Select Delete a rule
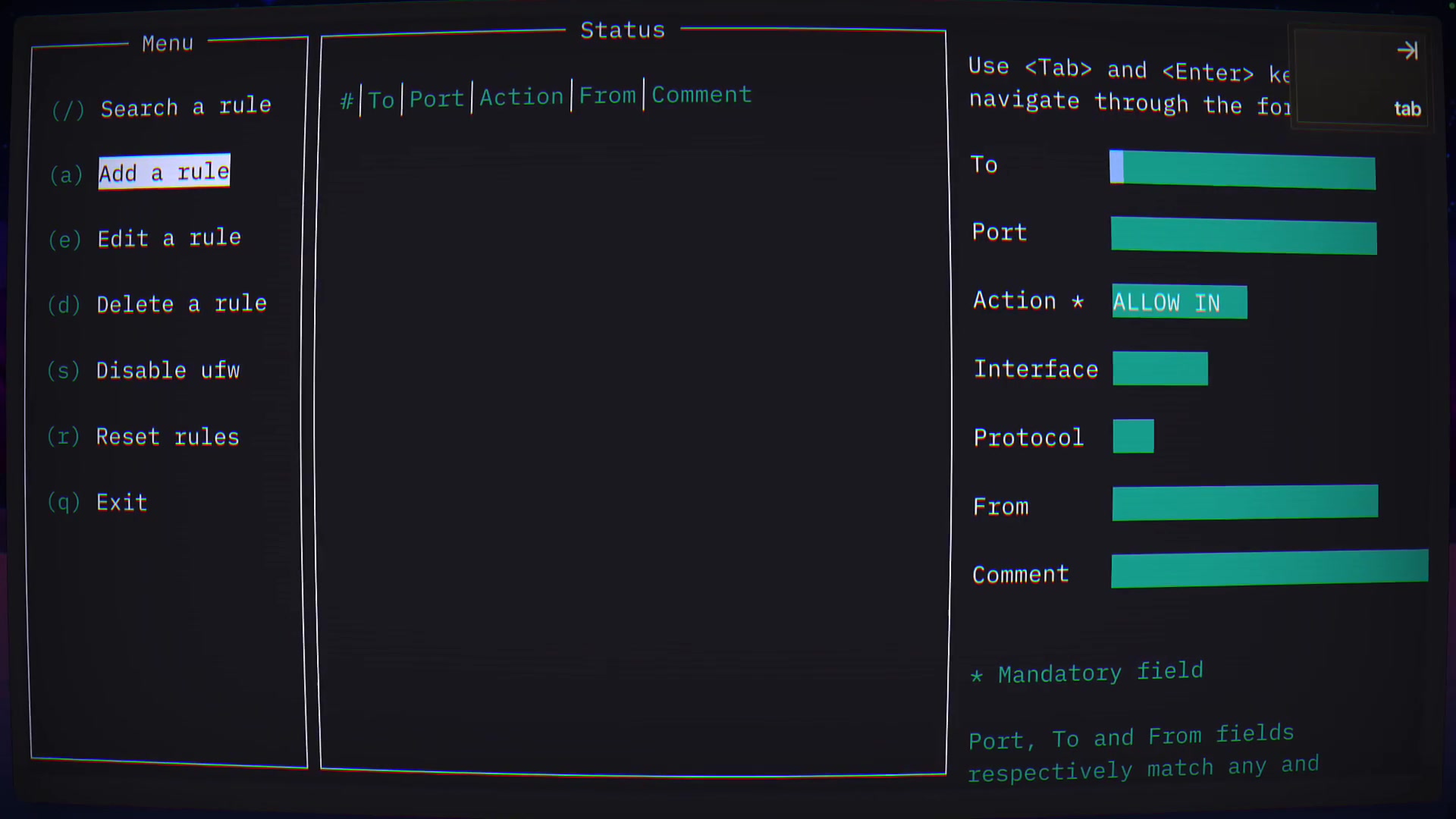The width and height of the screenshot is (1456, 819). click(181, 303)
